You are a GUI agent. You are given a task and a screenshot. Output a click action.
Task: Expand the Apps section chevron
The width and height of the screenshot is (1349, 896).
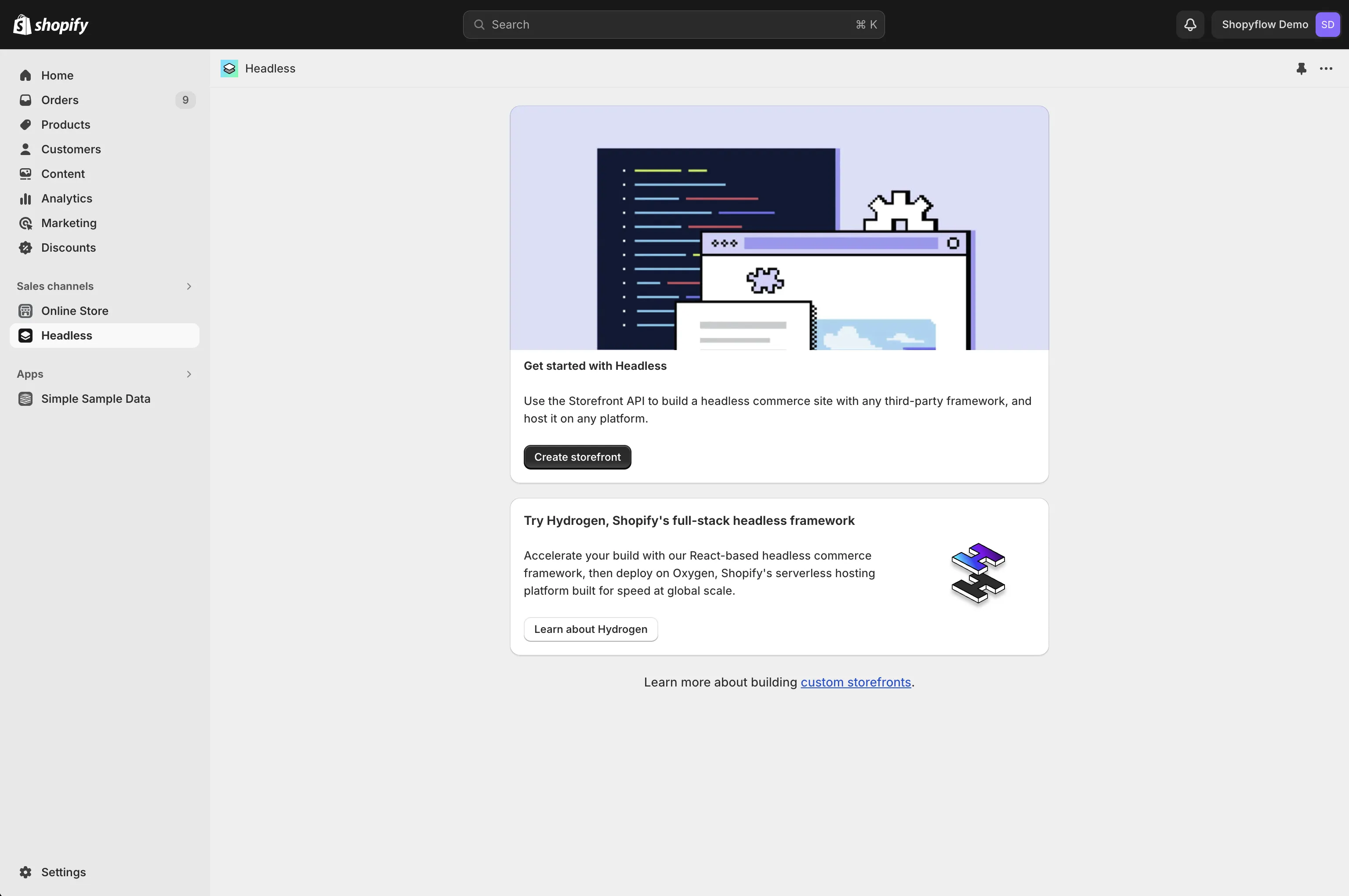pos(189,374)
